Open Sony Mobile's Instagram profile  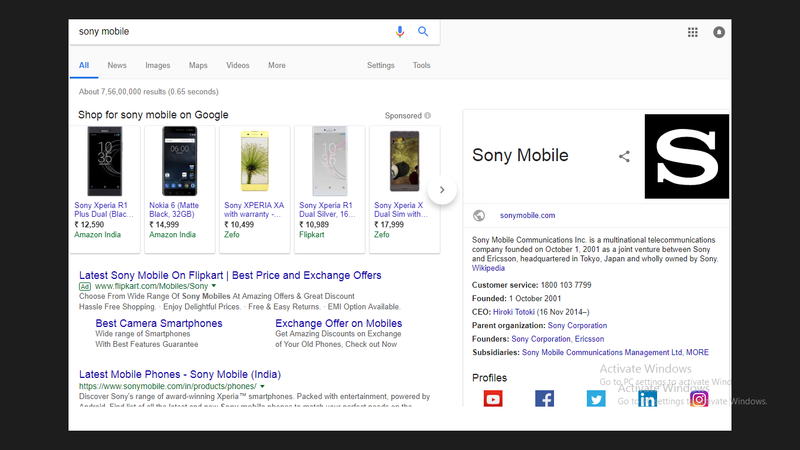point(700,399)
